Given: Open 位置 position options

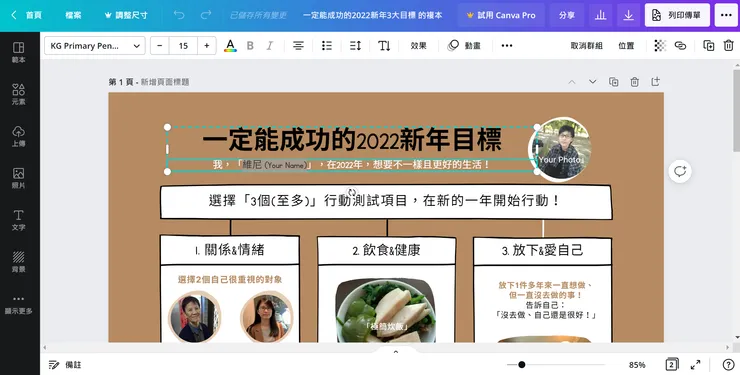Looking at the screenshot, I should click(626, 46).
